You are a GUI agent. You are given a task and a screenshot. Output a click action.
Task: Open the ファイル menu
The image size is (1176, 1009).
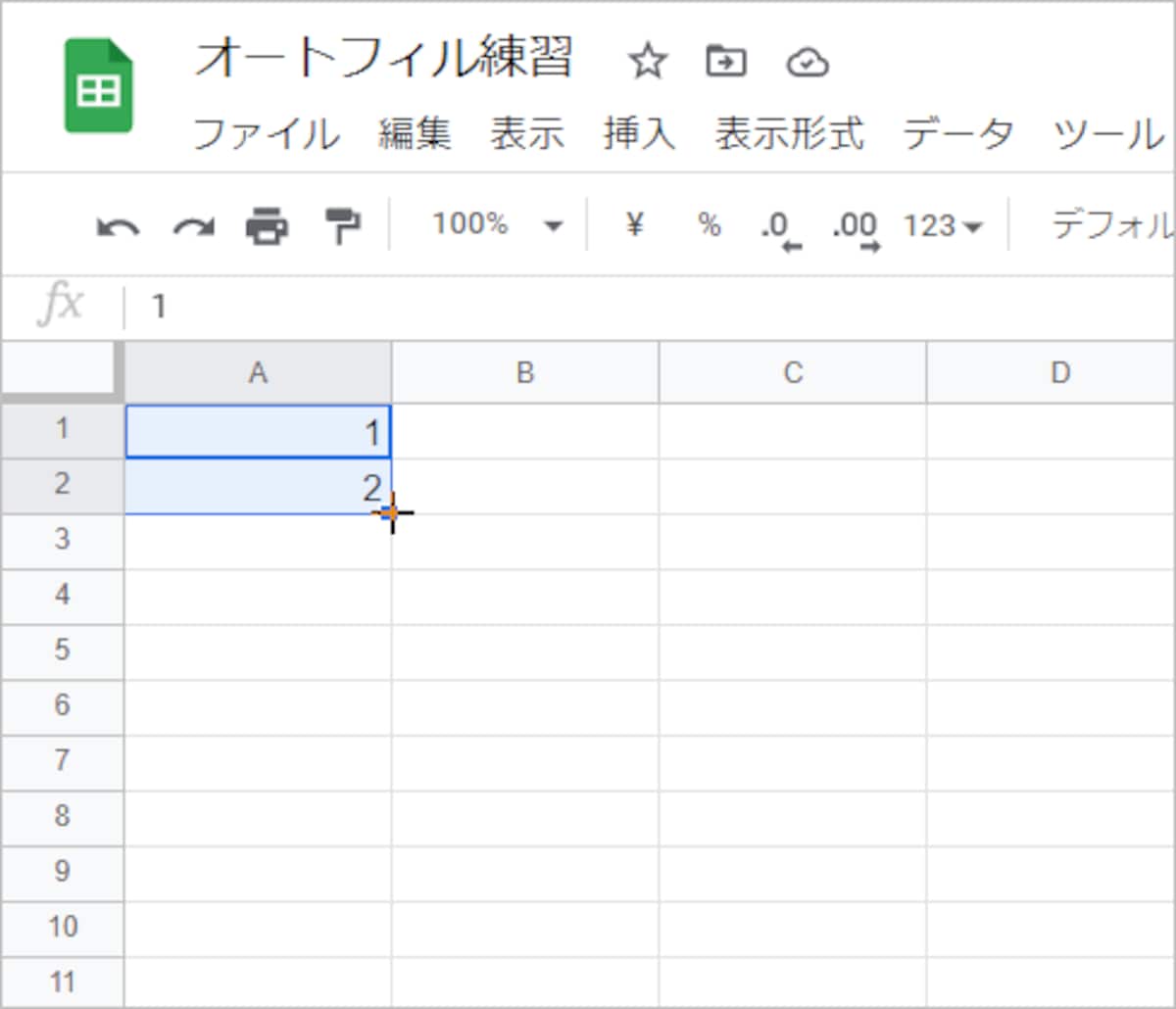tap(266, 133)
